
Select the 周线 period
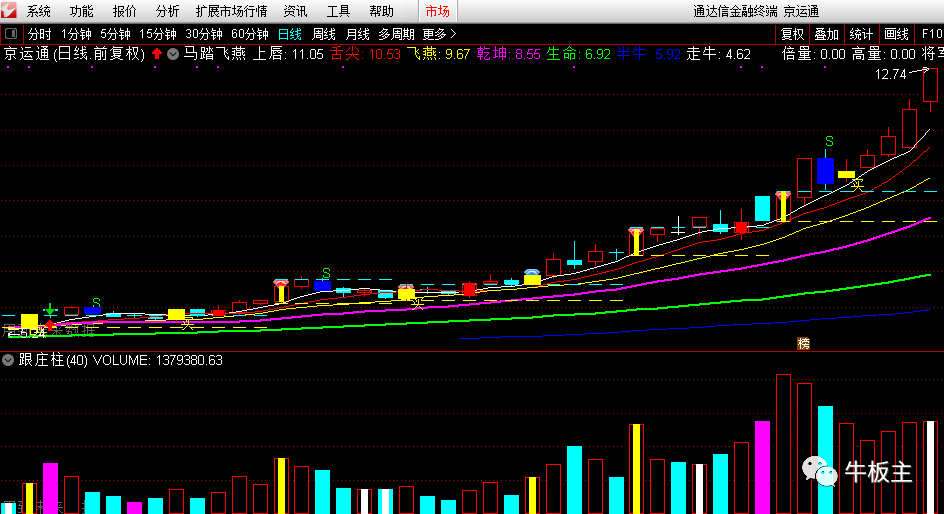tap(324, 34)
